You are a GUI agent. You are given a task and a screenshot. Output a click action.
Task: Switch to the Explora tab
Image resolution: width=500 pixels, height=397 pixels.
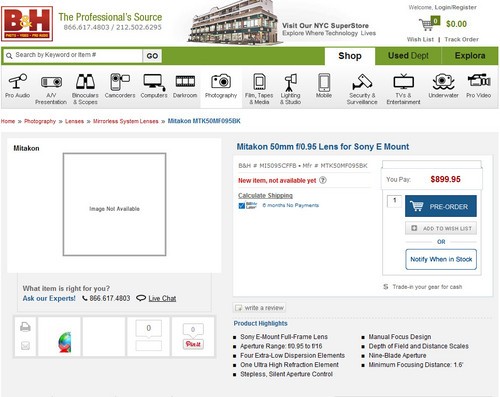(470, 56)
